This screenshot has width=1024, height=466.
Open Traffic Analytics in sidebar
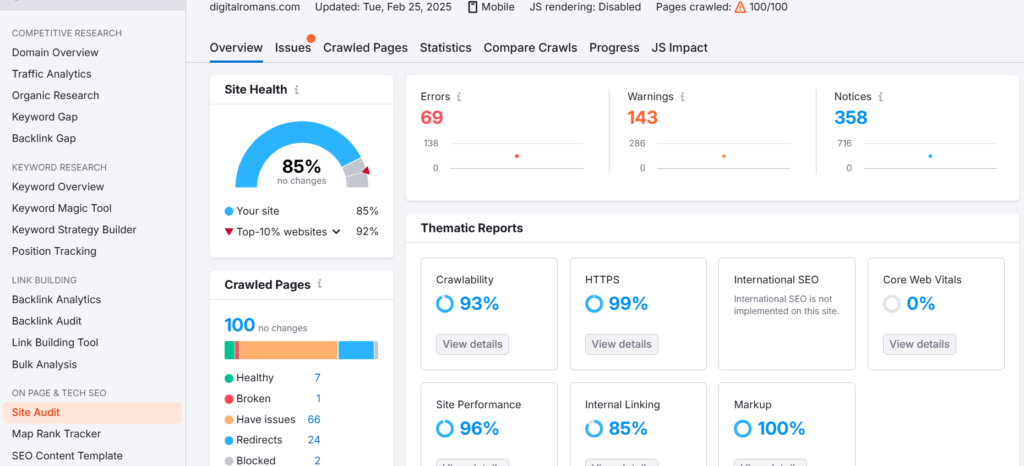pos(52,74)
